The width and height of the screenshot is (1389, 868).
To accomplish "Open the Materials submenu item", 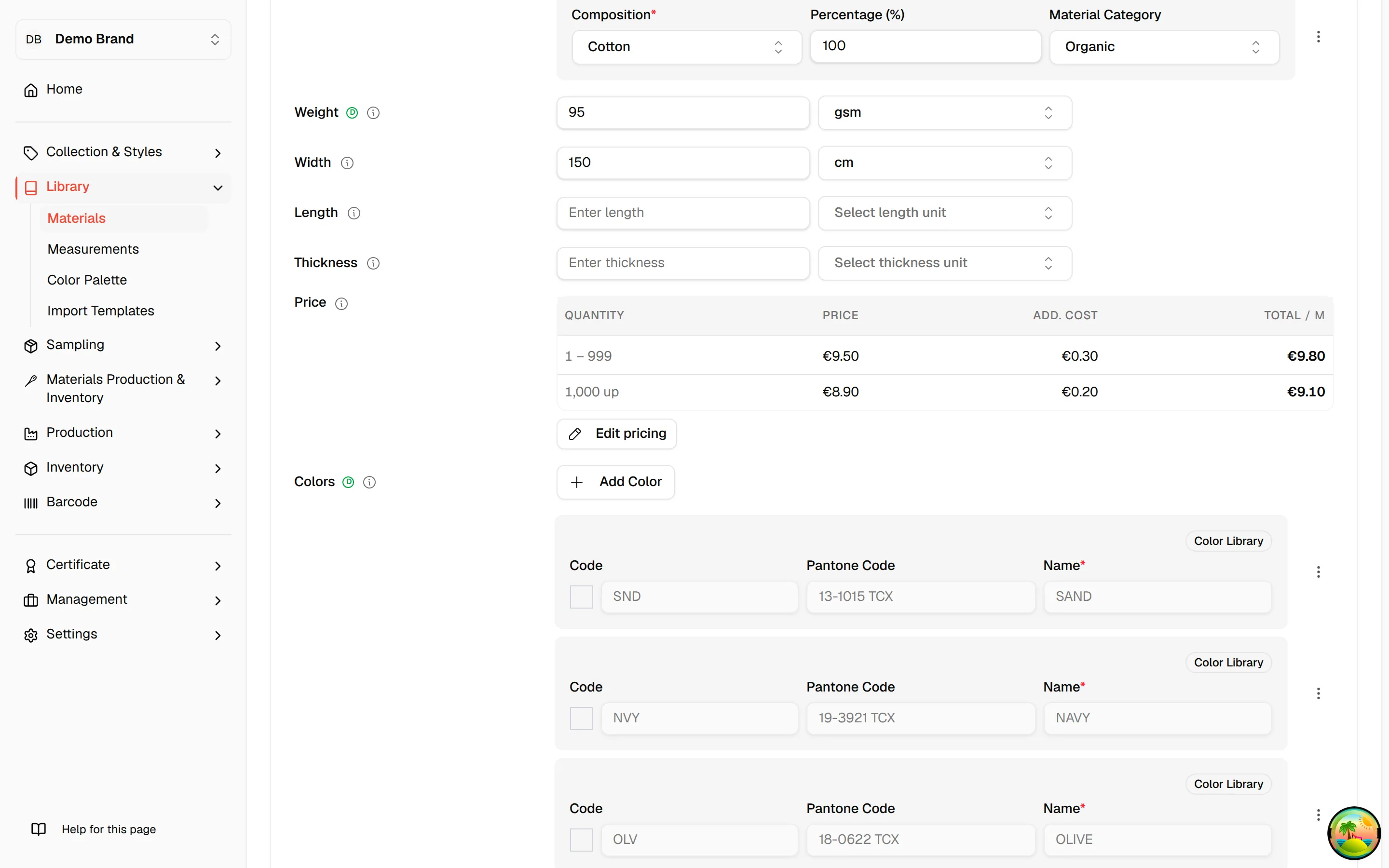I will 123,219.
